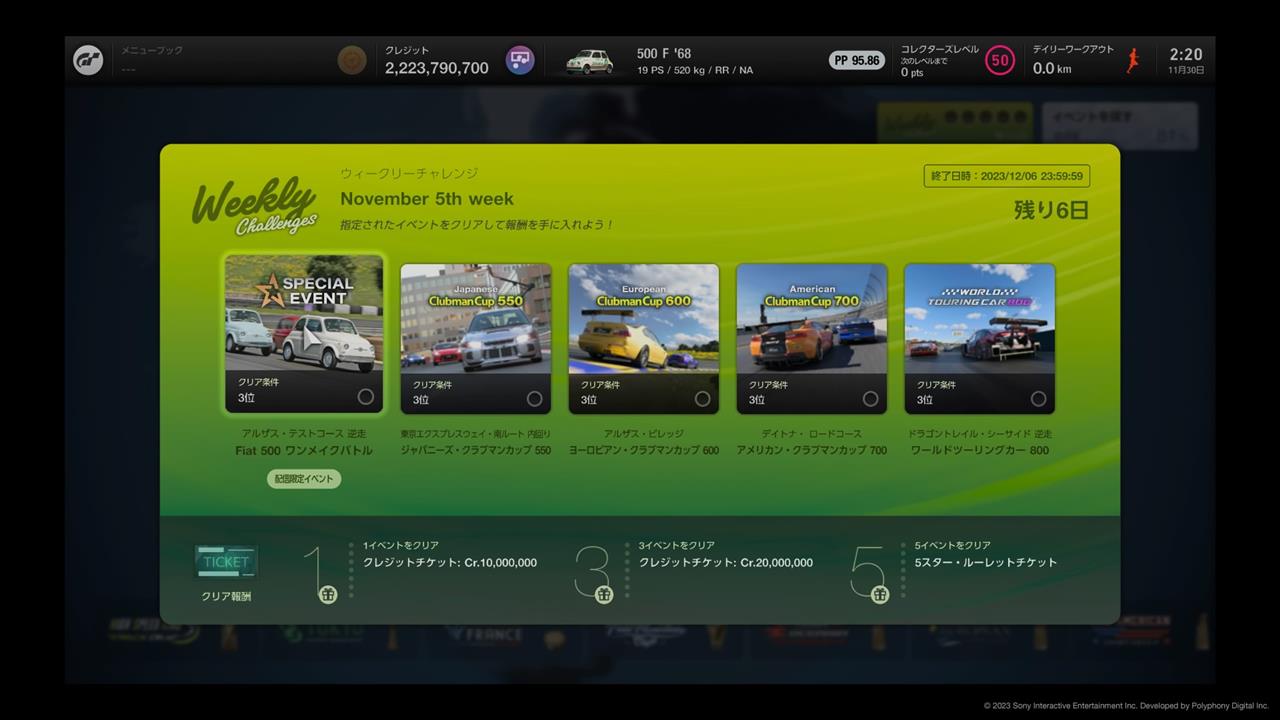The height and width of the screenshot is (720, 1280).
Task: Open the collector level 50 badge
Action: (999, 60)
